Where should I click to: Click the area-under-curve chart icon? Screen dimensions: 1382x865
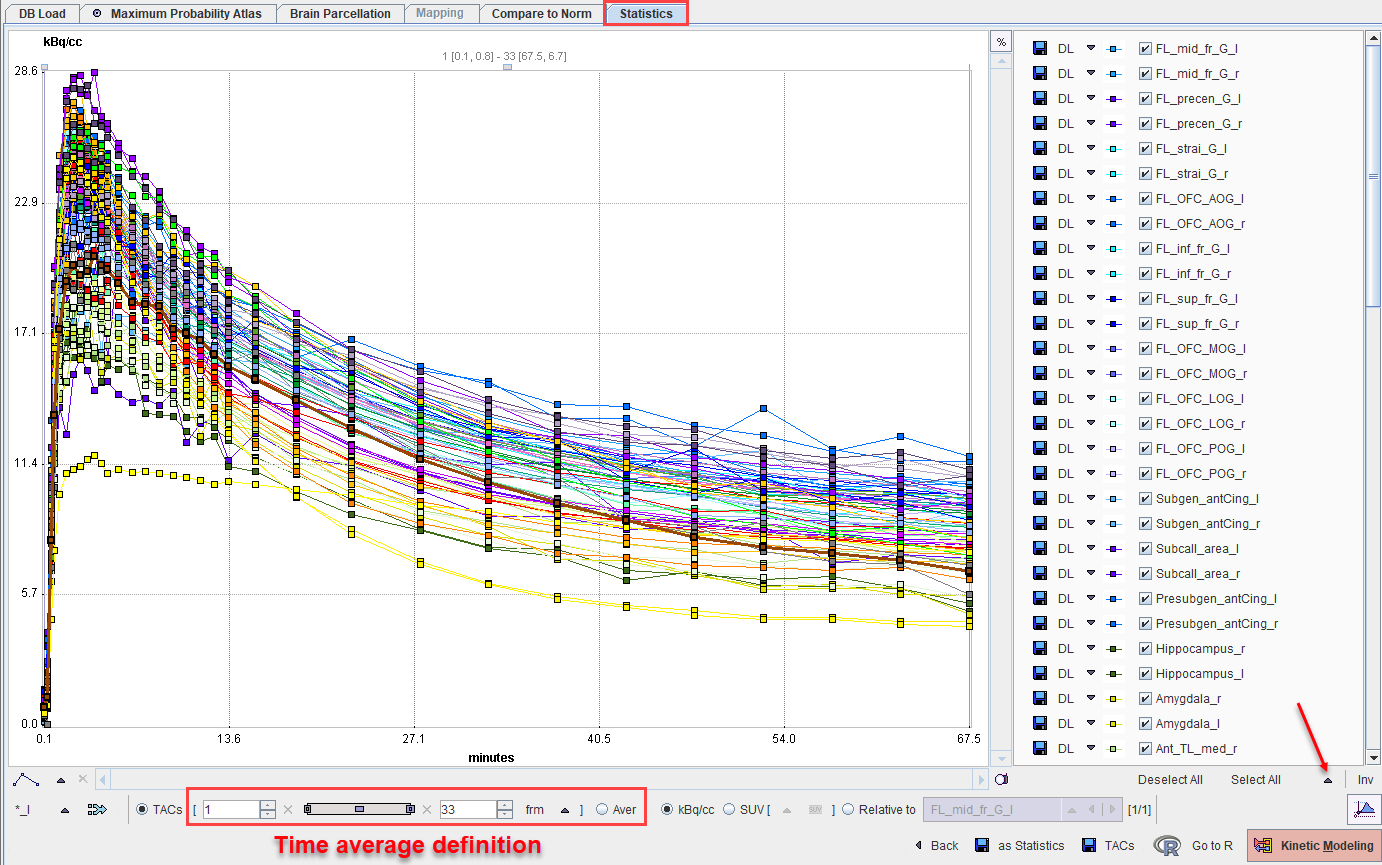click(x=1362, y=808)
